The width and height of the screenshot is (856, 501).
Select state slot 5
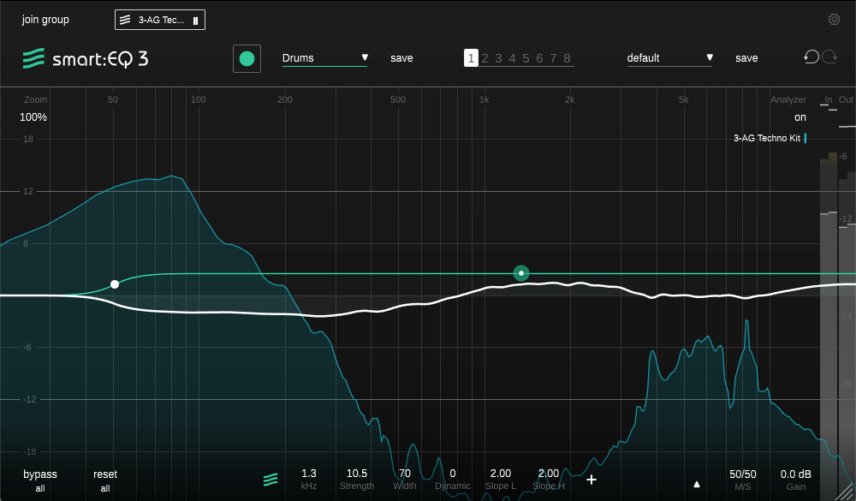[x=526, y=58]
